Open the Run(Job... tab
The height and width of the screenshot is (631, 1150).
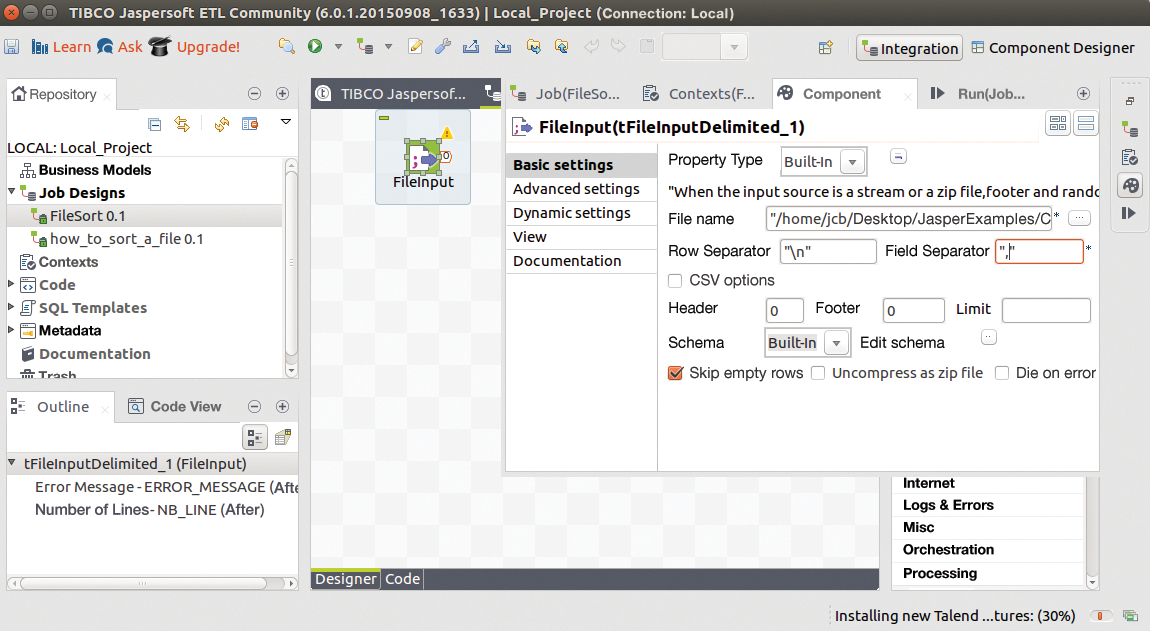point(978,94)
